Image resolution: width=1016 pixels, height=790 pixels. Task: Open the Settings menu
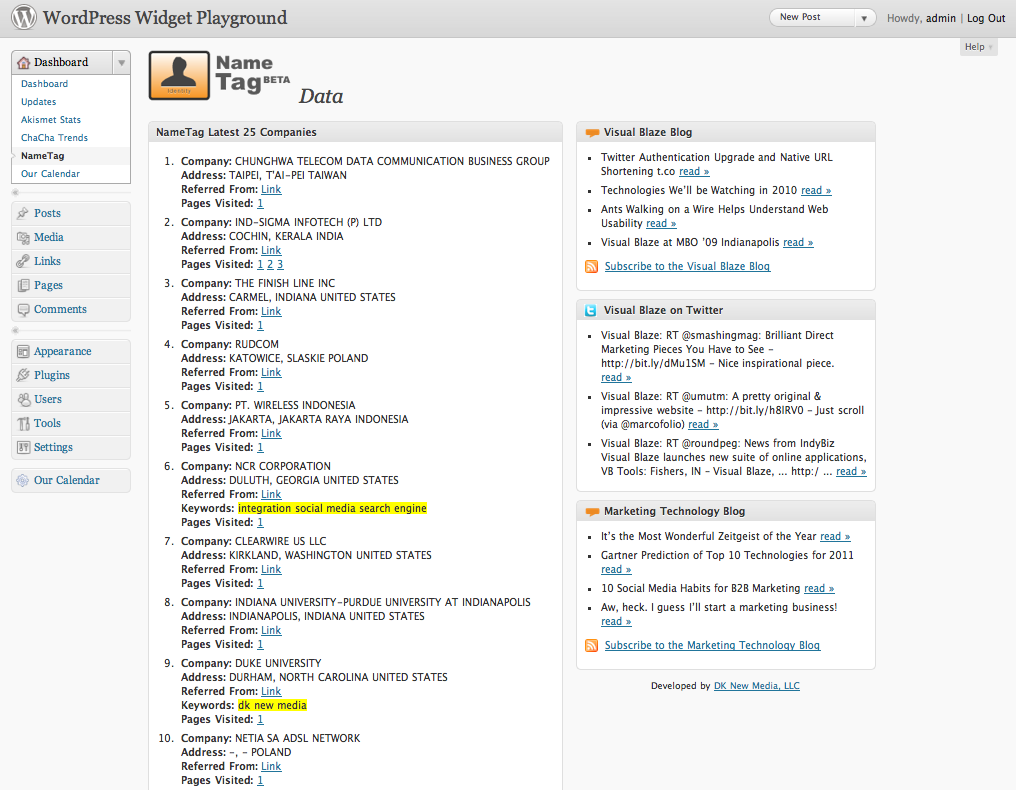tap(53, 447)
